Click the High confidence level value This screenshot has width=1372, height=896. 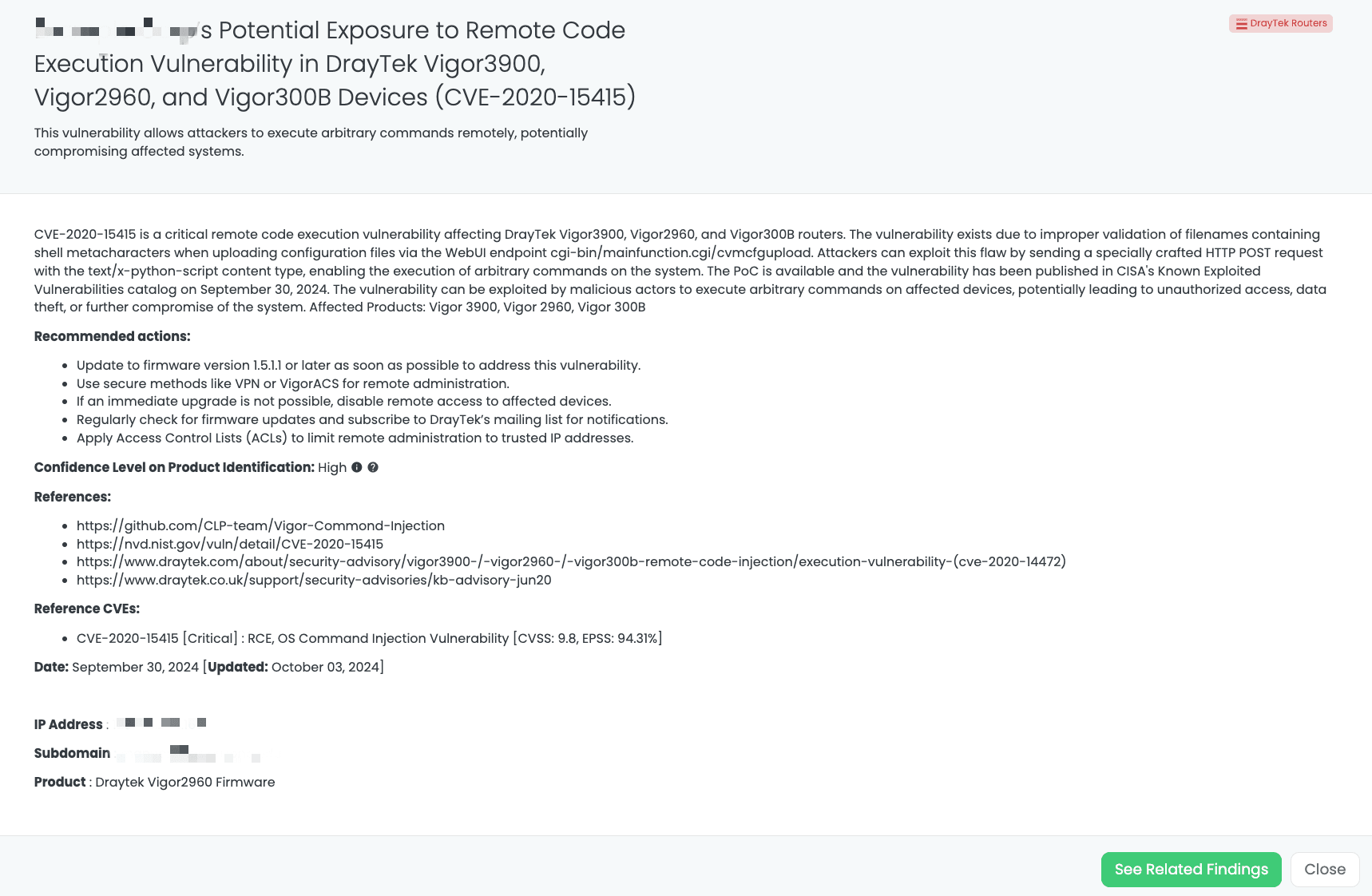point(332,467)
